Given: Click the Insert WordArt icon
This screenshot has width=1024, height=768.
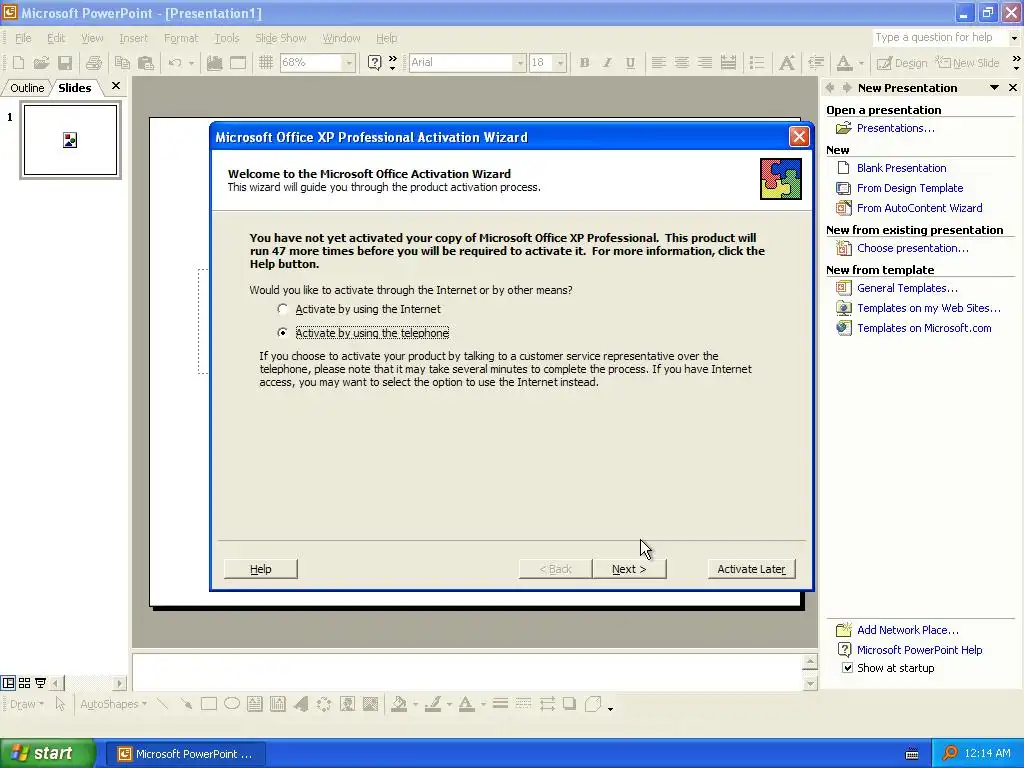Looking at the screenshot, I should [301, 704].
